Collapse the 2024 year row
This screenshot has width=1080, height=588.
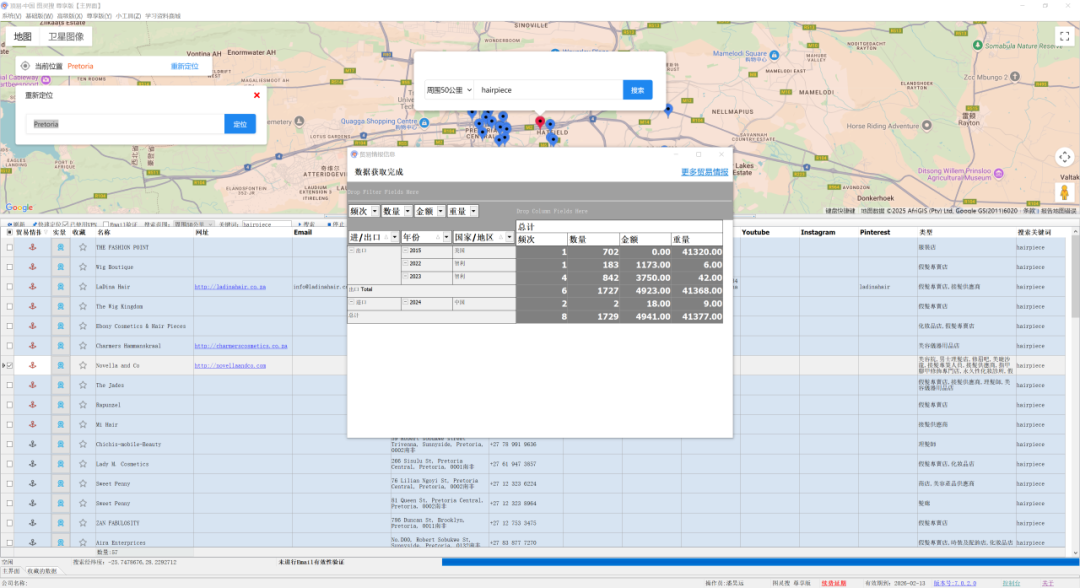tap(406, 302)
